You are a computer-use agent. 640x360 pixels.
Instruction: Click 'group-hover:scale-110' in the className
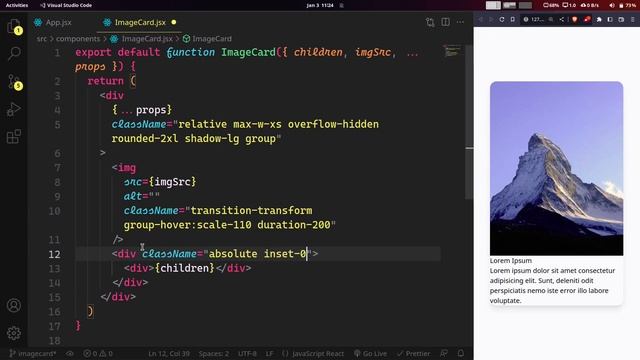point(187,225)
